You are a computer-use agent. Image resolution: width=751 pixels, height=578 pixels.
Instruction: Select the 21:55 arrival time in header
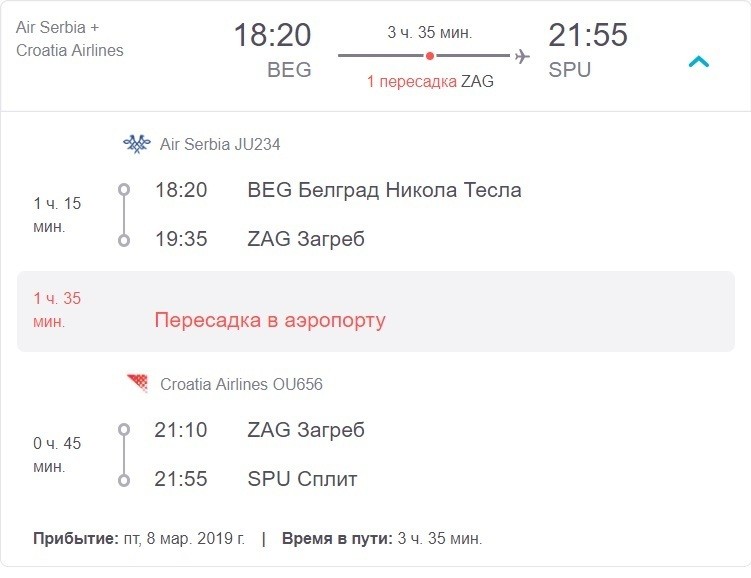point(588,36)
